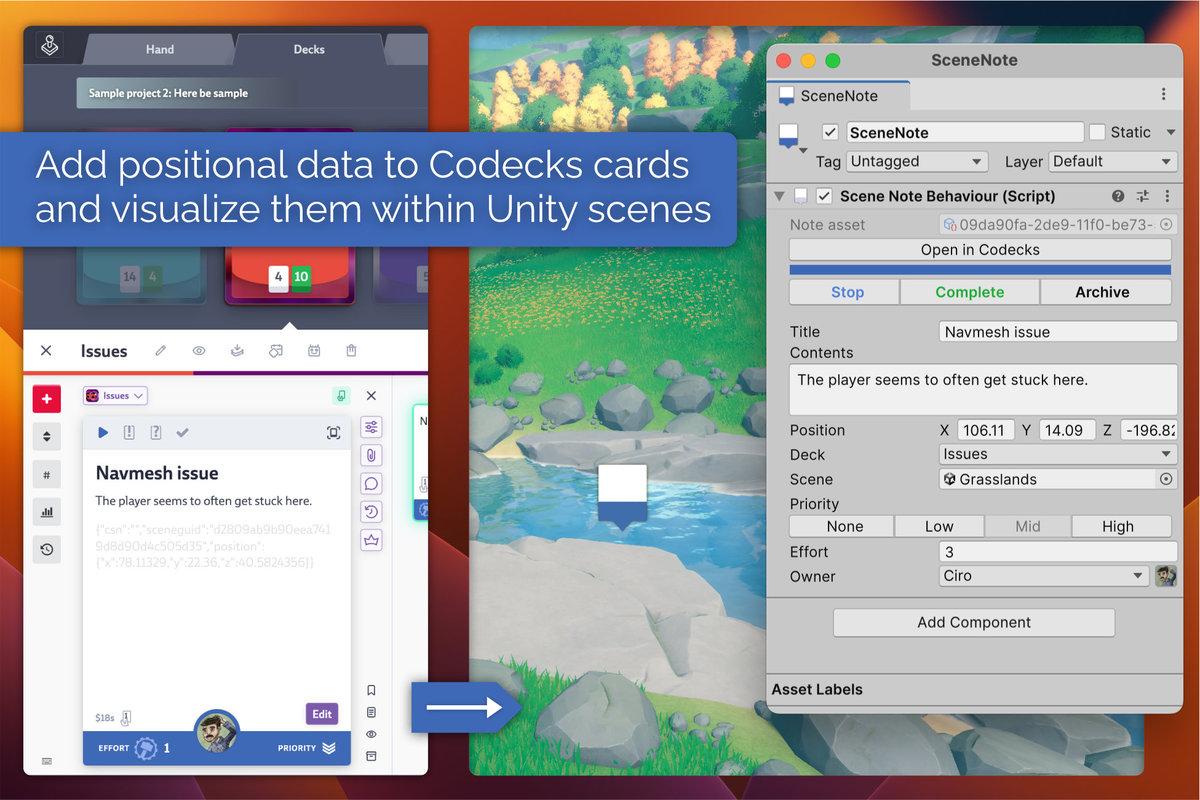Image resolution: width=1200 pixels, height=800 pixels.
Task: Open the Static flags dropdown arrow
Action: click(x=1170, y=132)
